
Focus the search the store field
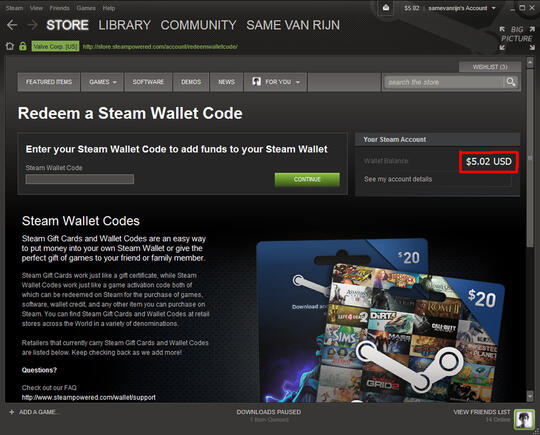coord(444,82)
